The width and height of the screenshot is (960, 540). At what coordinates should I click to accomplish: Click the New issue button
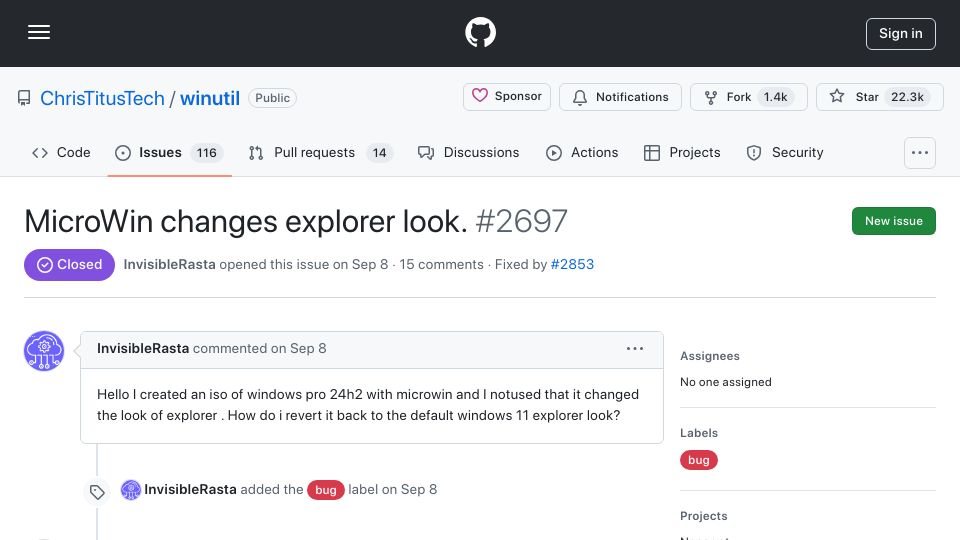893,221
